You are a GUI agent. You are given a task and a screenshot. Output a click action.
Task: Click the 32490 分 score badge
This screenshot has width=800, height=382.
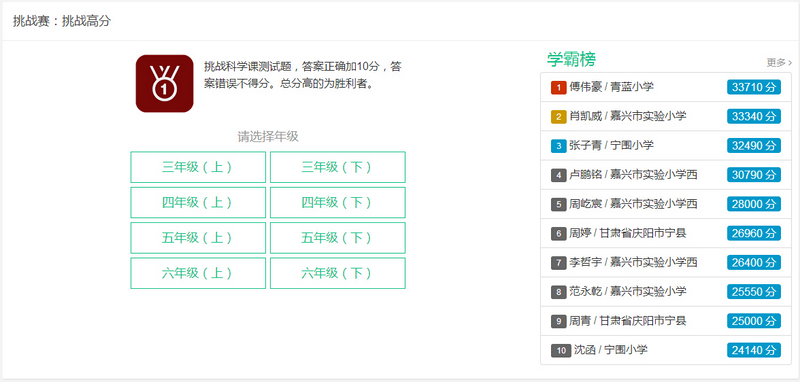point(754,145)
